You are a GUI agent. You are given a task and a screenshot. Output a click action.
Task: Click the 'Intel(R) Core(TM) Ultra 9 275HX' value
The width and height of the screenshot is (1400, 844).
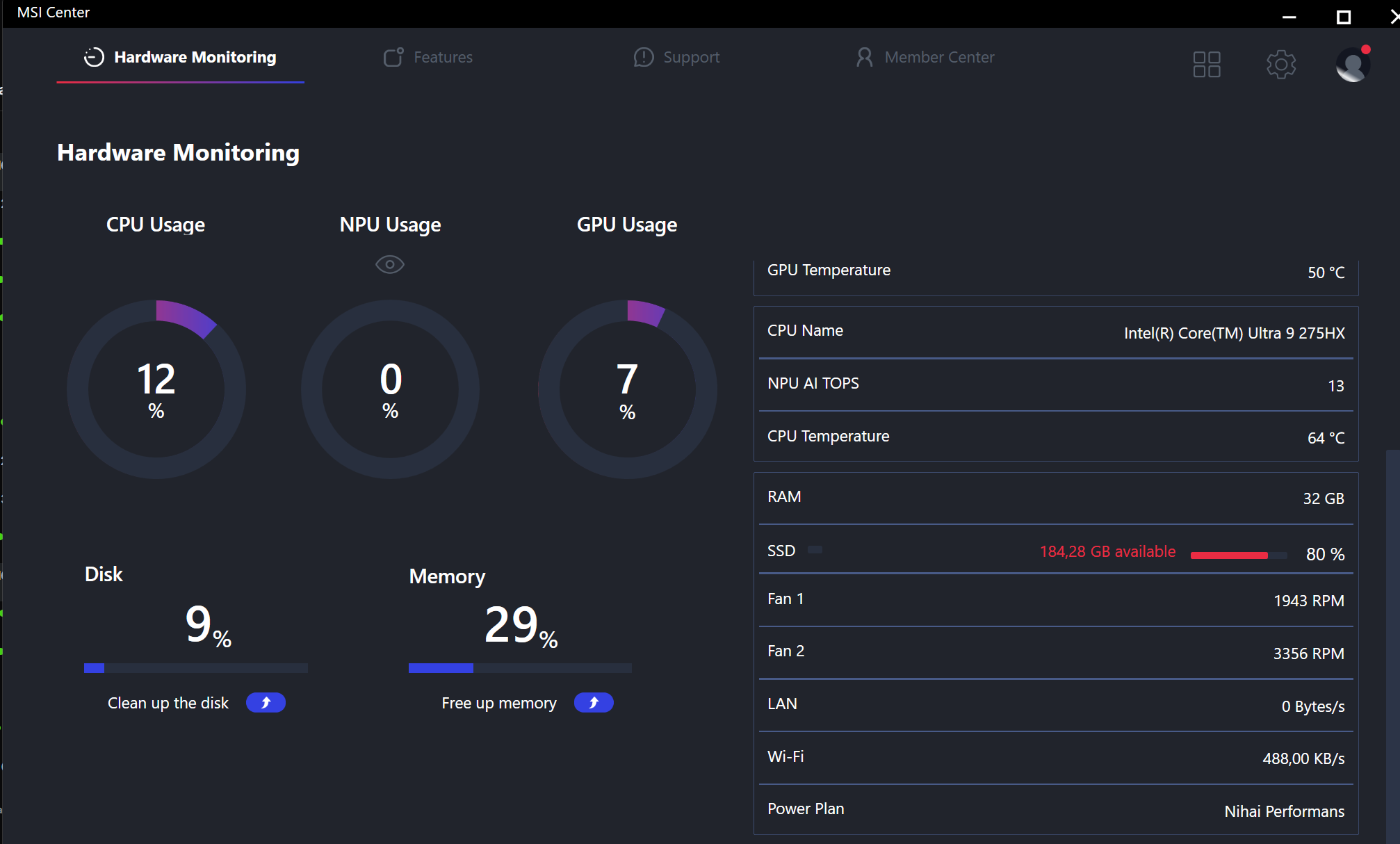1234,333
